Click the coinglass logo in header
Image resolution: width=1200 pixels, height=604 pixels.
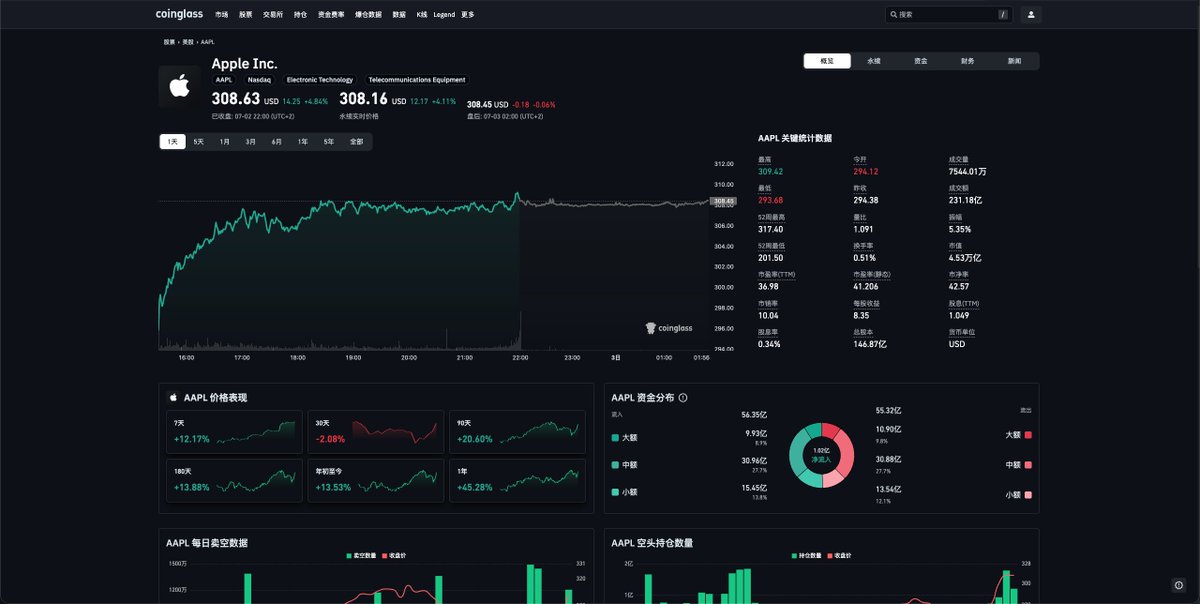tap(180, 15)
